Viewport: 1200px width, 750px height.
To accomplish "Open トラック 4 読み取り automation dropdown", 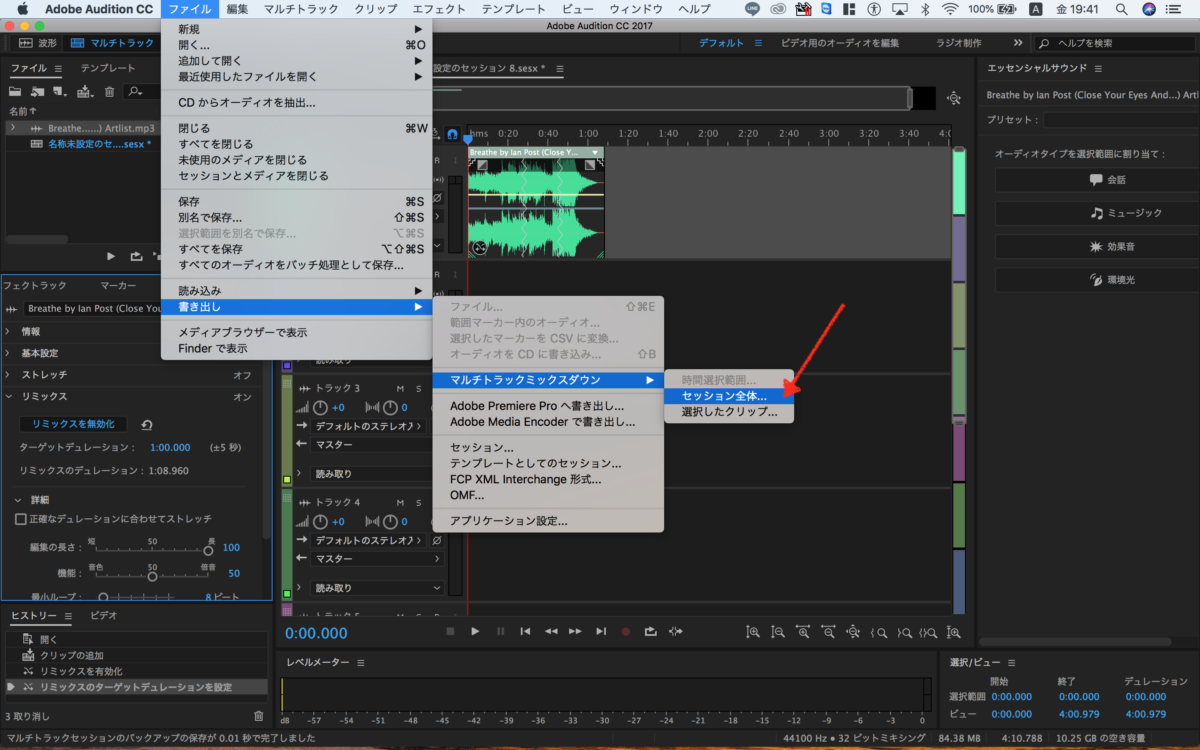I will pos(377,588).
